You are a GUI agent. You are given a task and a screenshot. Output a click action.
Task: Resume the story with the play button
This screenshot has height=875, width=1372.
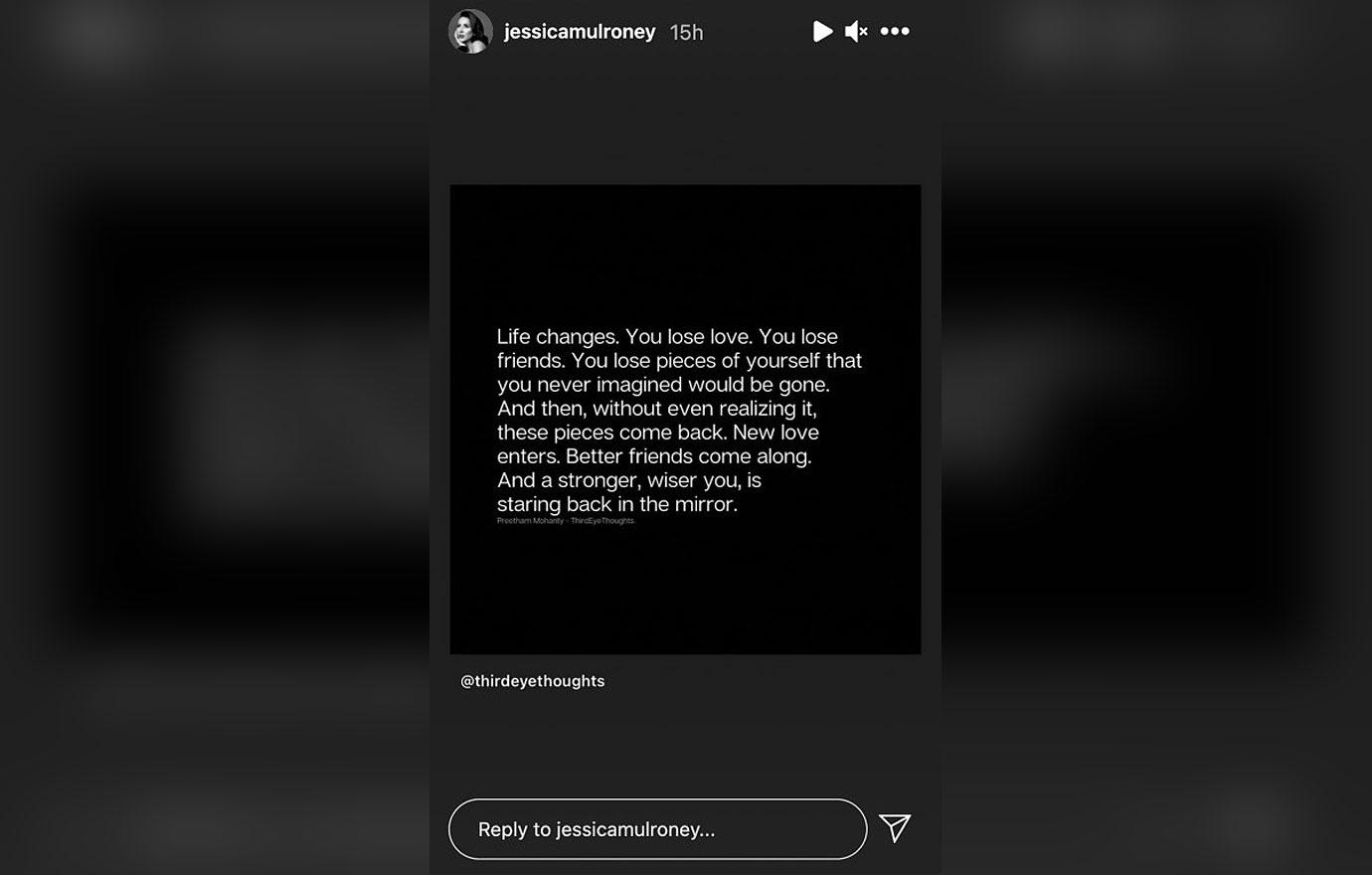[x=822, y=32]
